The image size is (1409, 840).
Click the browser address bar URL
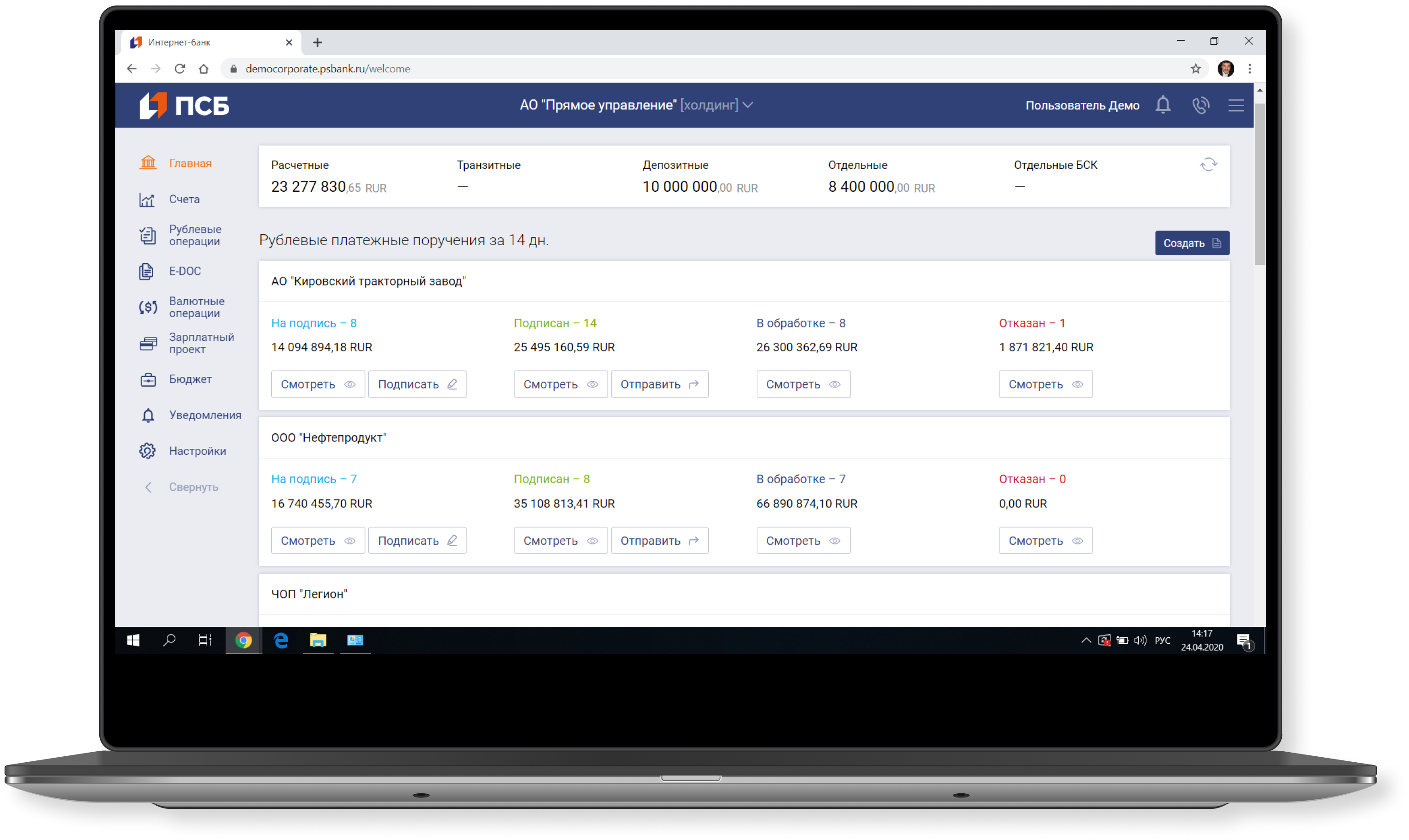(328, 69)
